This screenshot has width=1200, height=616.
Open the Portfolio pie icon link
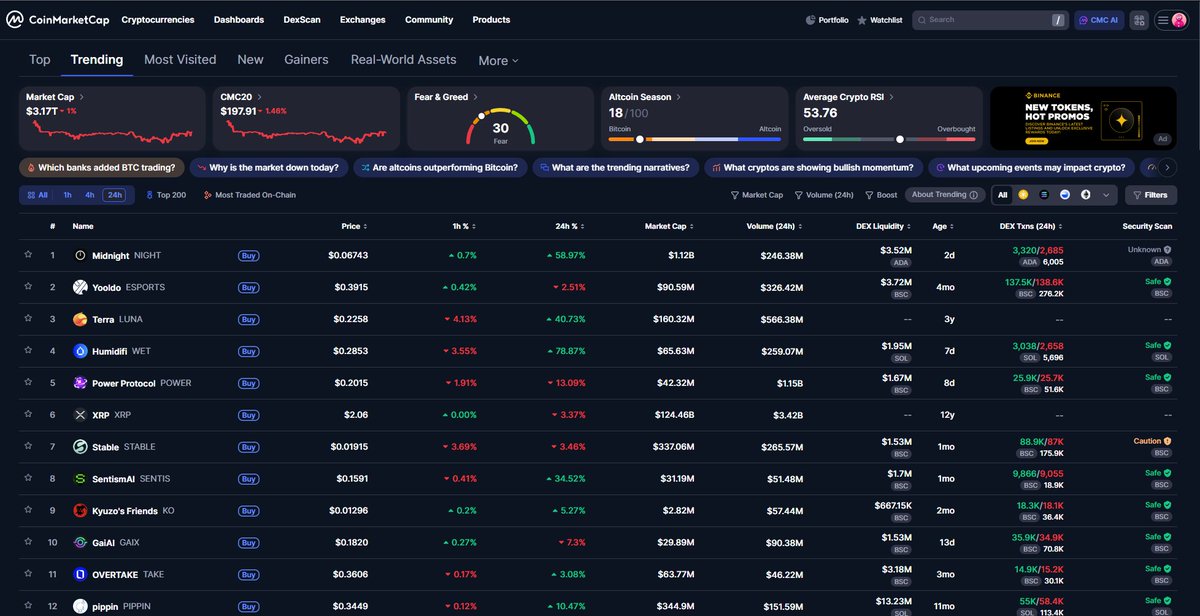(827, 20)
